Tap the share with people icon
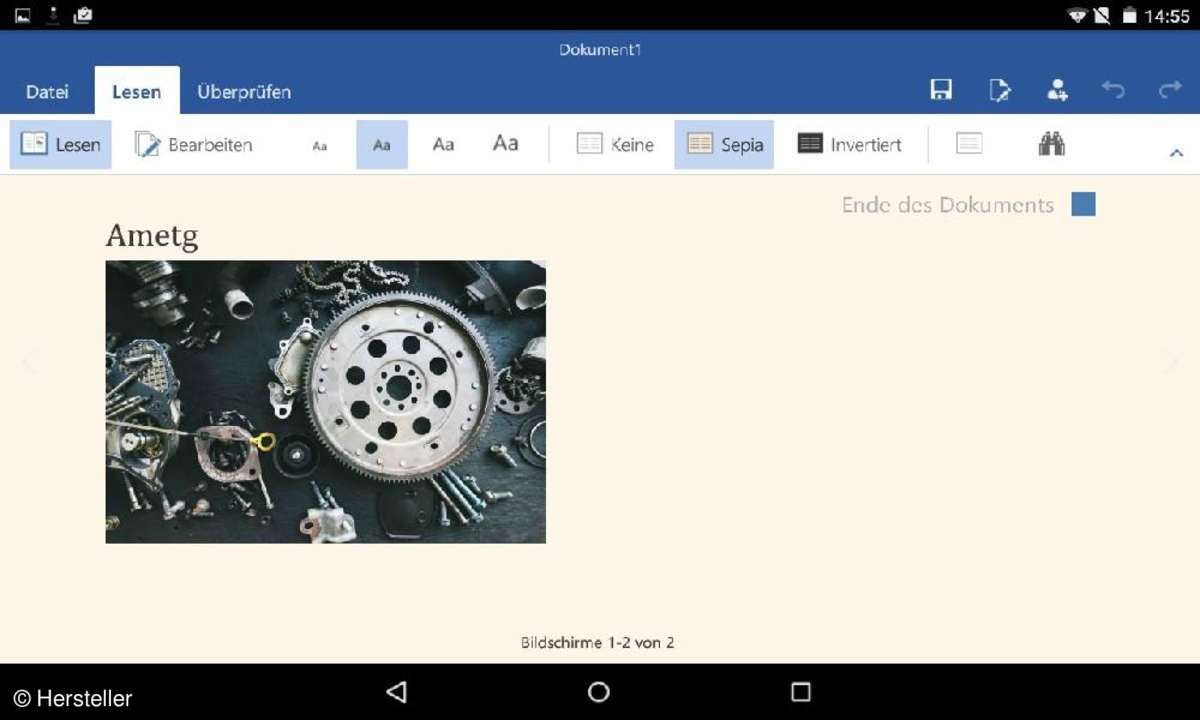Viewport: 1200px width, 720px height. click(x=1057, y=91)
